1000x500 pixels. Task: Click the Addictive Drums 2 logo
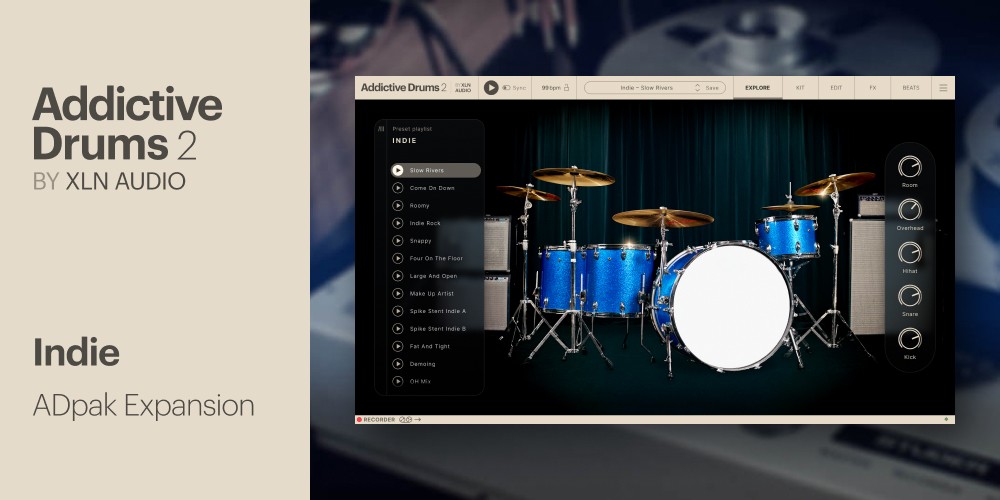click(404, 87)
